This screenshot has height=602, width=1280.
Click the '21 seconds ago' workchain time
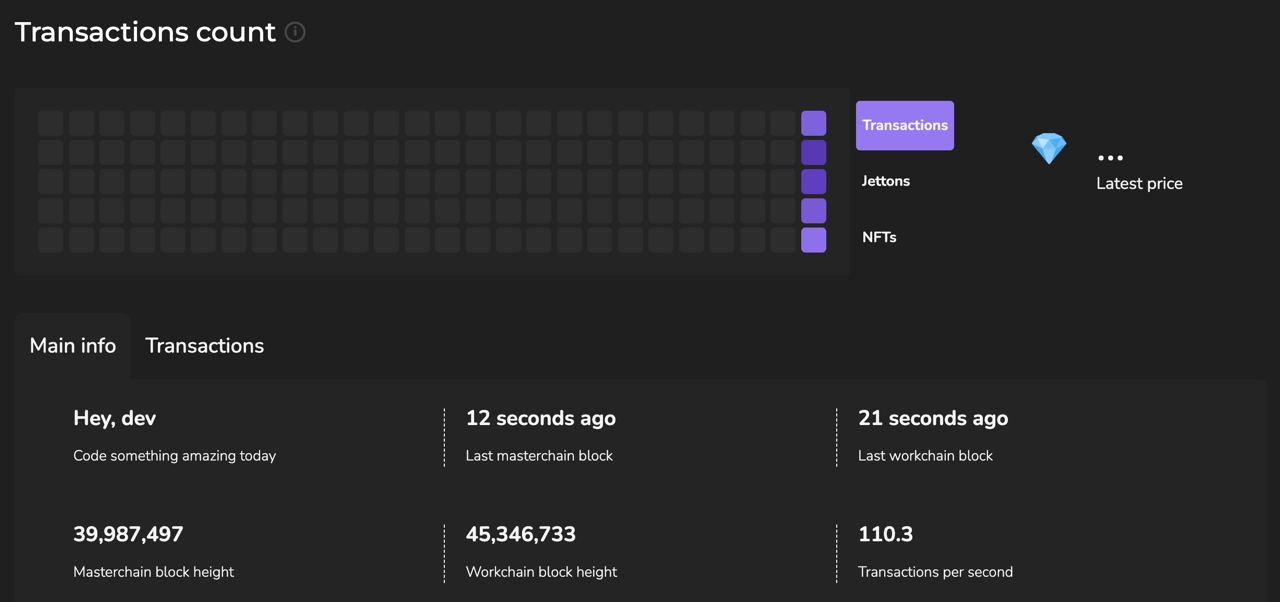(x=933, y=418)
